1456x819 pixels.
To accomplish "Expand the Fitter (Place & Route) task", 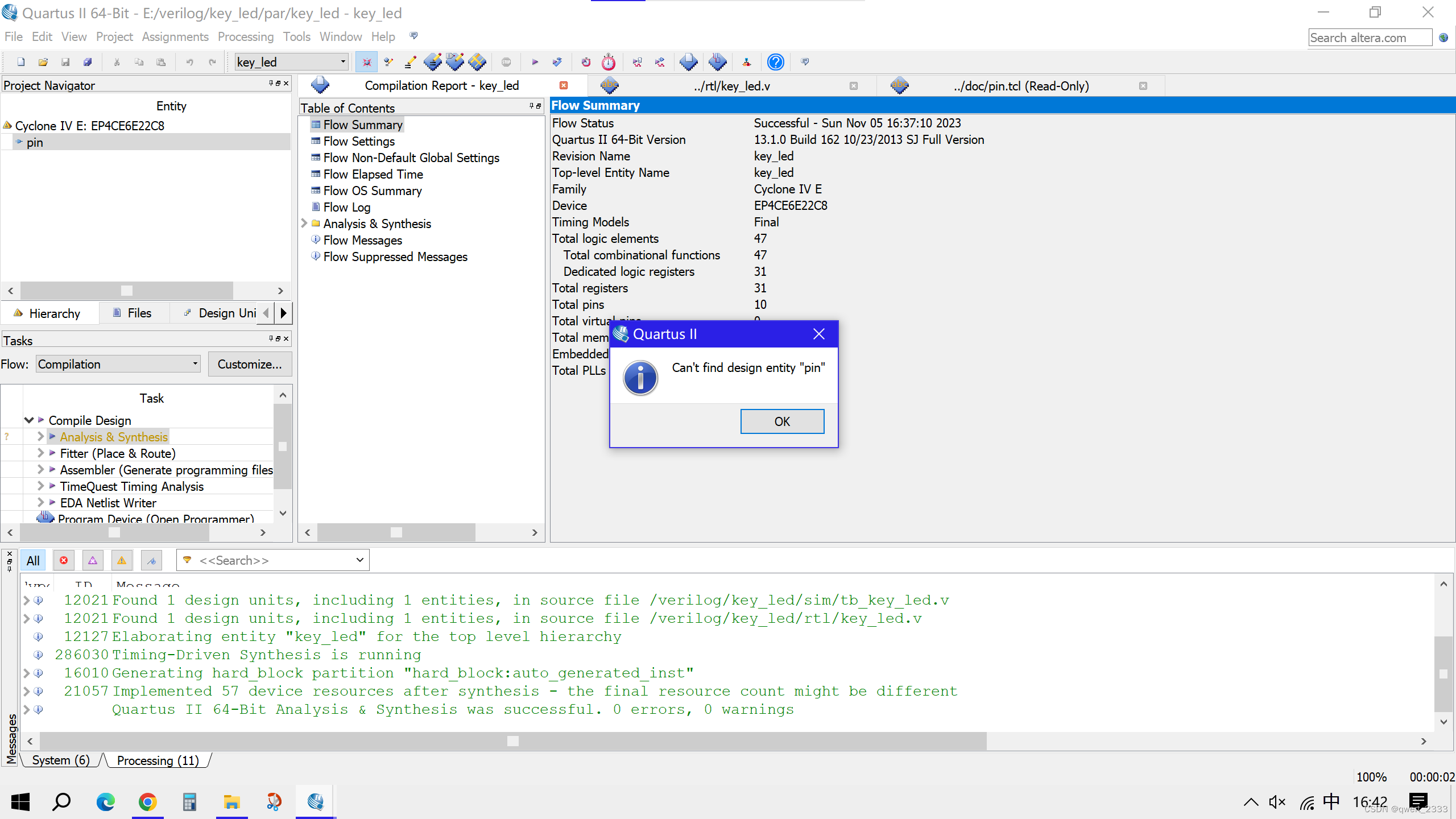I will pyautogui.click(x=40, y=453).
